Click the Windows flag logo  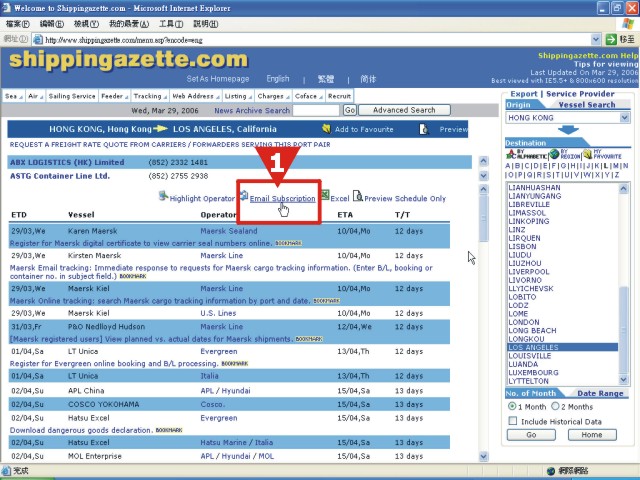pos(628,24)
